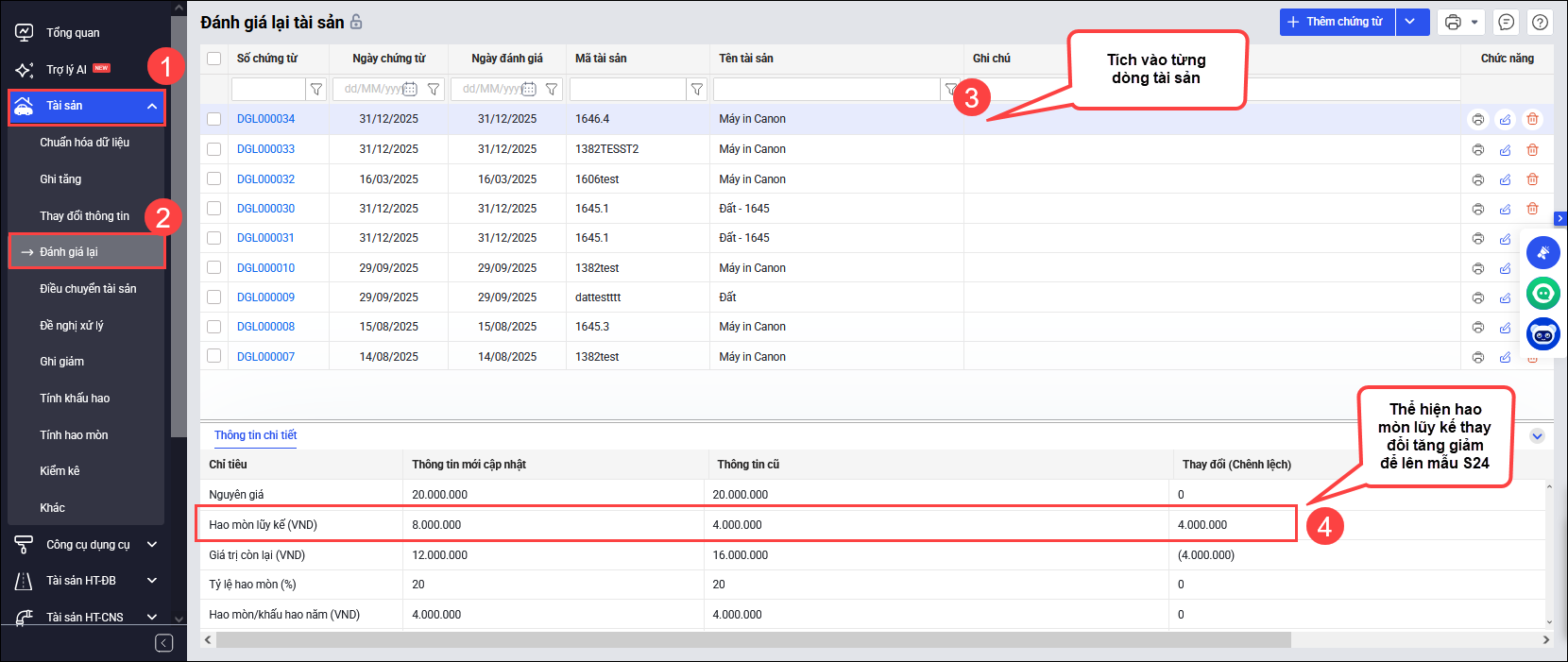Viewport: 1568px width, 662px height.
Task: Click the print icon in the top toolbar
Action: click(1453, 22)
